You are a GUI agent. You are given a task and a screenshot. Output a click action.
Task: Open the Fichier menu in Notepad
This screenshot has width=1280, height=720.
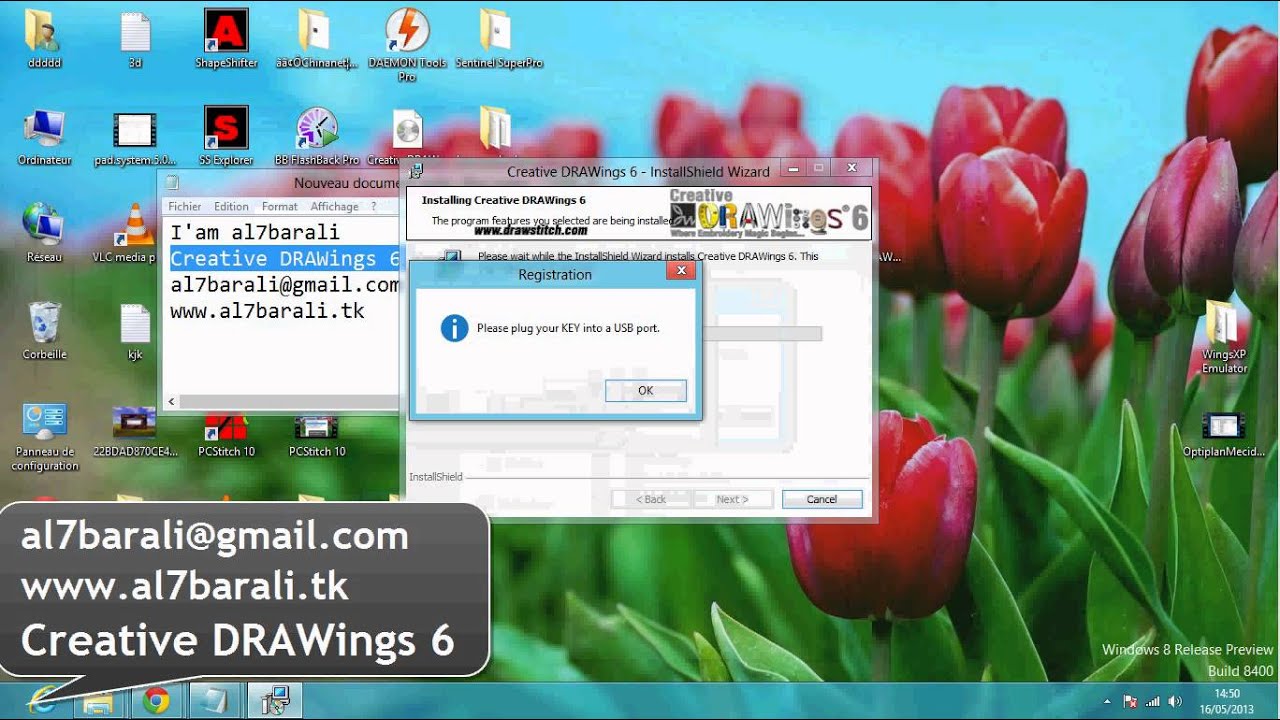[x=185, y=206]
